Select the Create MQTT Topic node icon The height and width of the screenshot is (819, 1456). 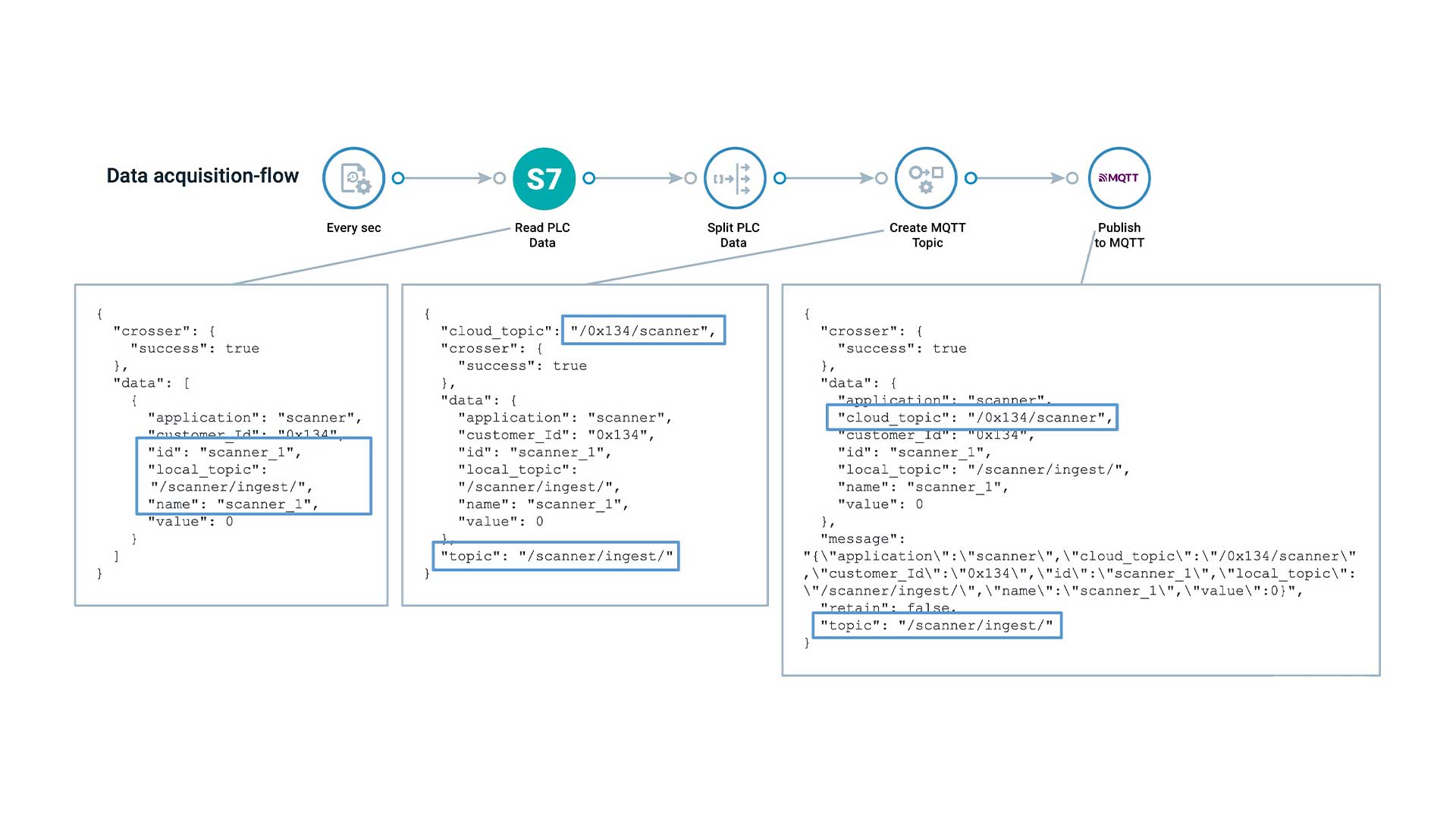point(926,177)
